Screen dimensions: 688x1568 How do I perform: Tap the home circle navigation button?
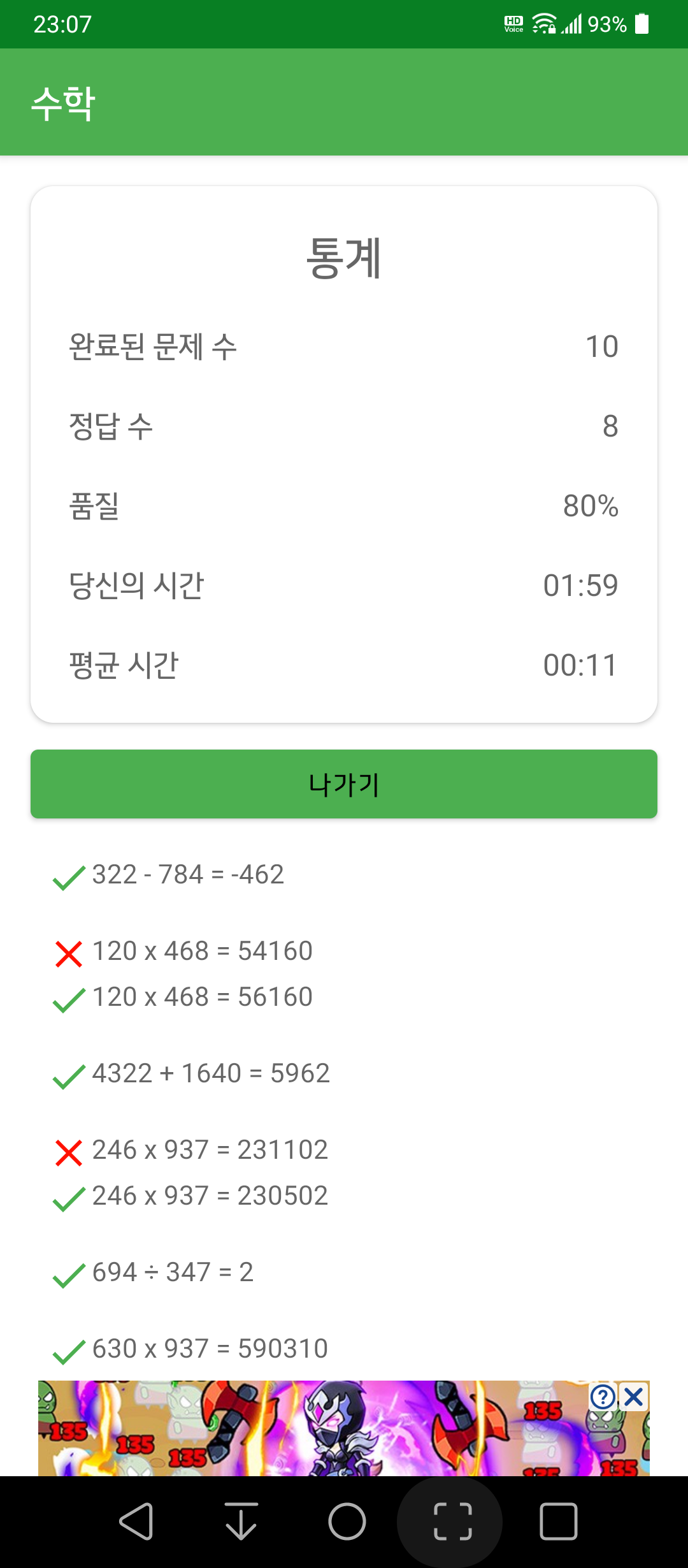347,1521
